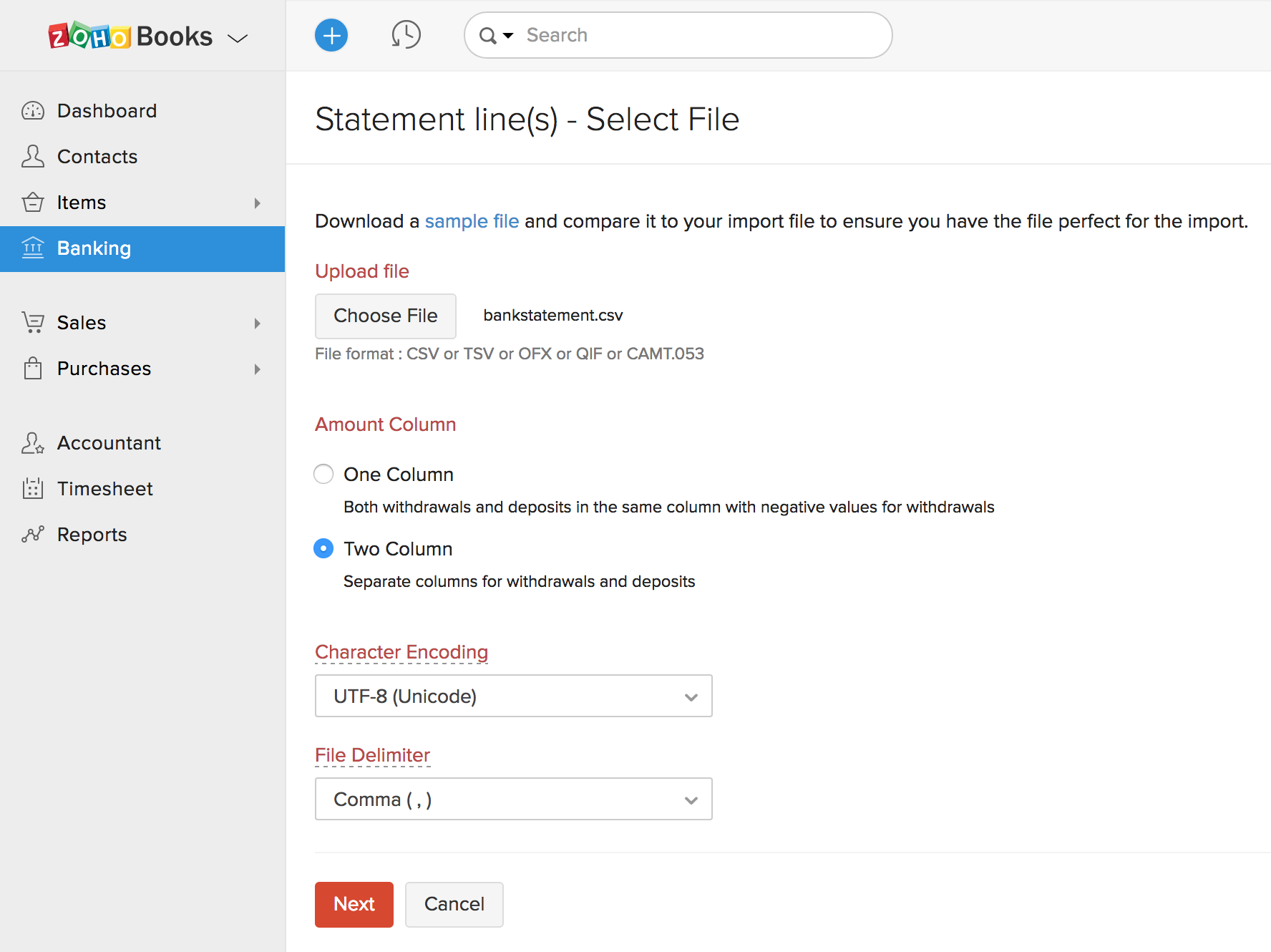Click the Timesheet calendar icon
This screenshot has width=1271, height=952.
pos(33,489)
